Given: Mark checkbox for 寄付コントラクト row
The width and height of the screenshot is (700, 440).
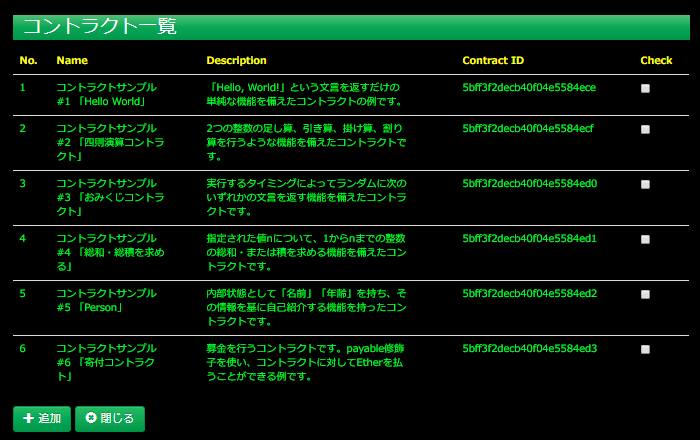Looking at the screenshot, I should coord(645,350).
